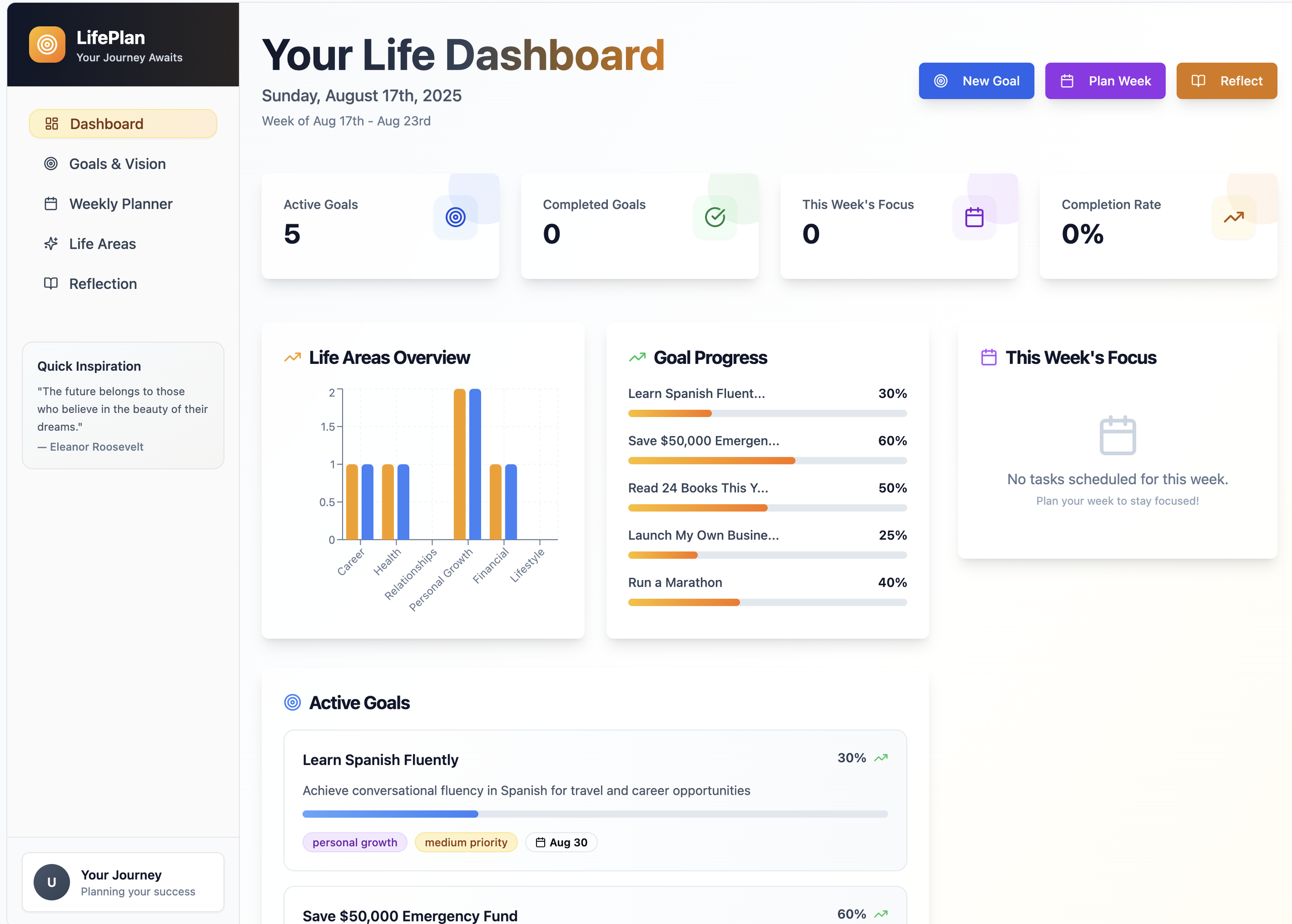Click the Plan Week button
The width and height of the screenshot is (1292, 924).
(1105, 81)
